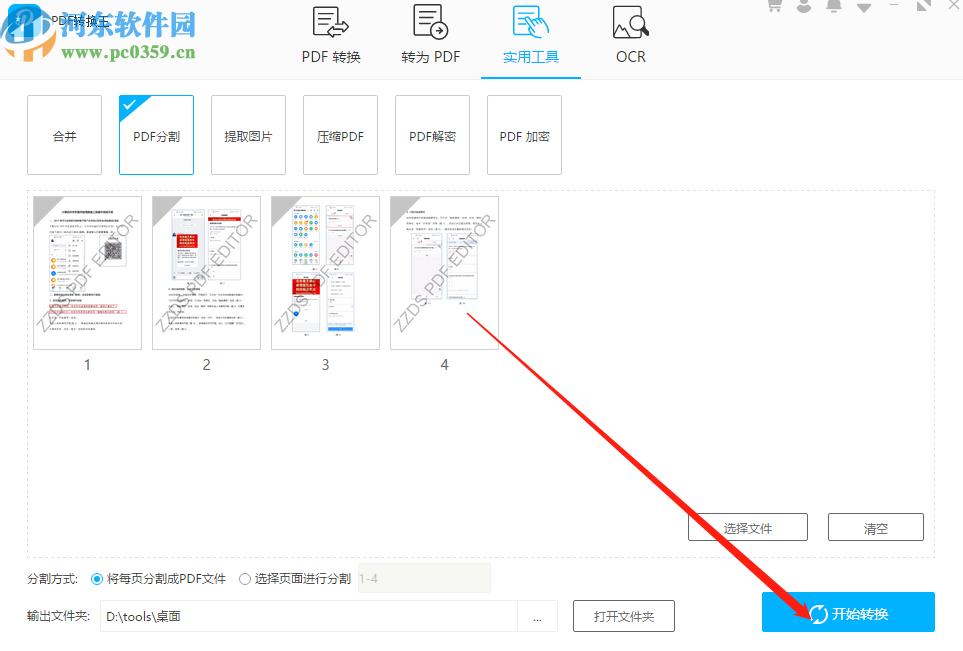Click the output folder path field
The width and height of the screenshot is (963, 651).
tap(309, 617)
